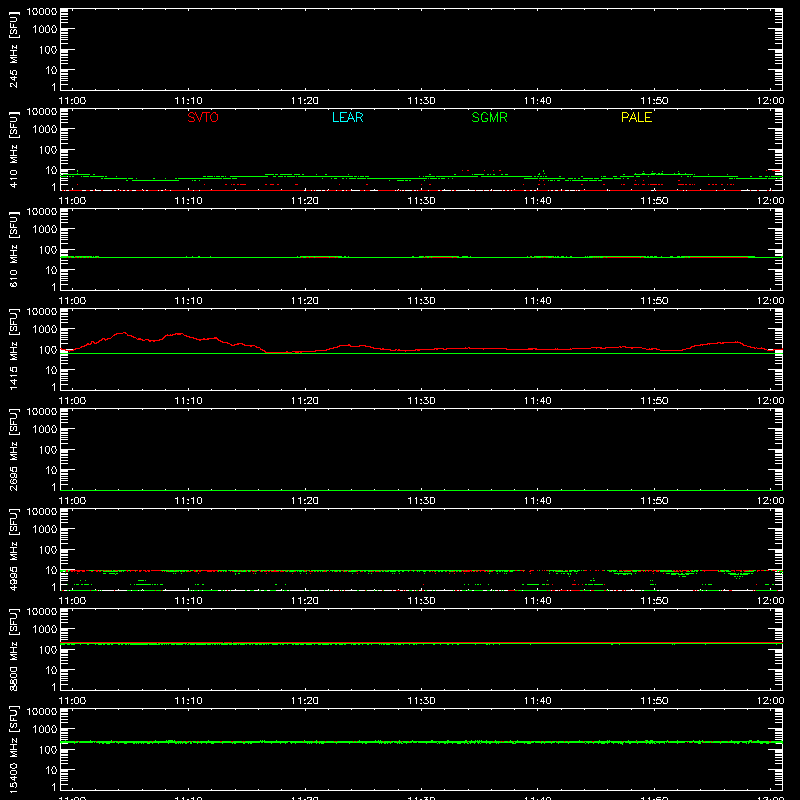This screenshot has width=800, height=800.
Task: Click the green dip near 11:57 on 4995 MHz plot
Action: click(738, 575)
